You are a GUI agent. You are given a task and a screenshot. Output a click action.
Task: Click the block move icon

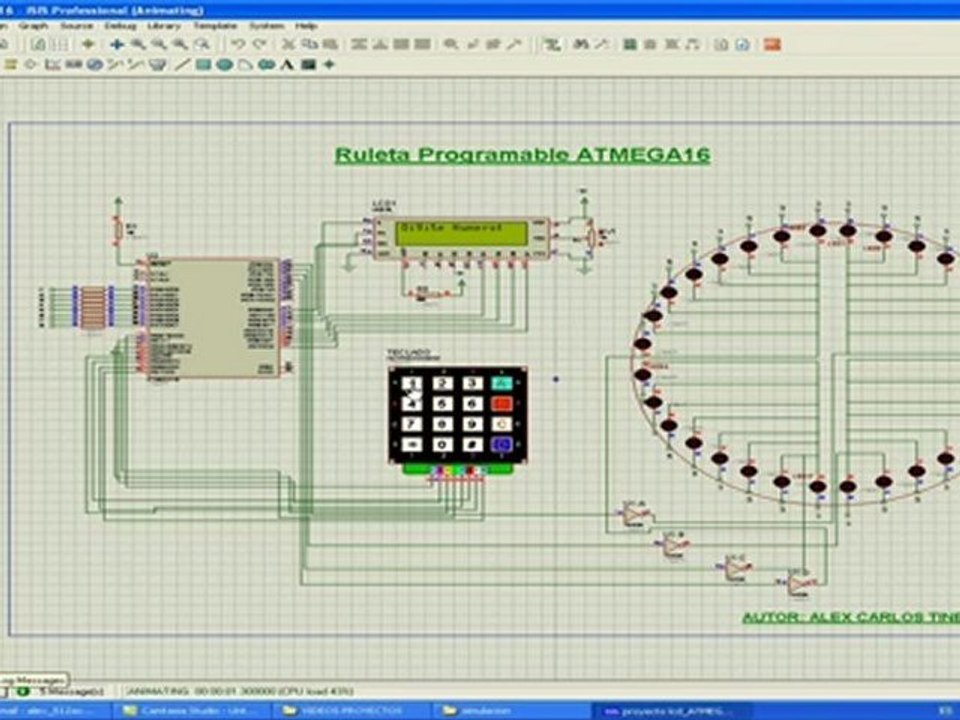pyautogui.click(x=380, y=44)
